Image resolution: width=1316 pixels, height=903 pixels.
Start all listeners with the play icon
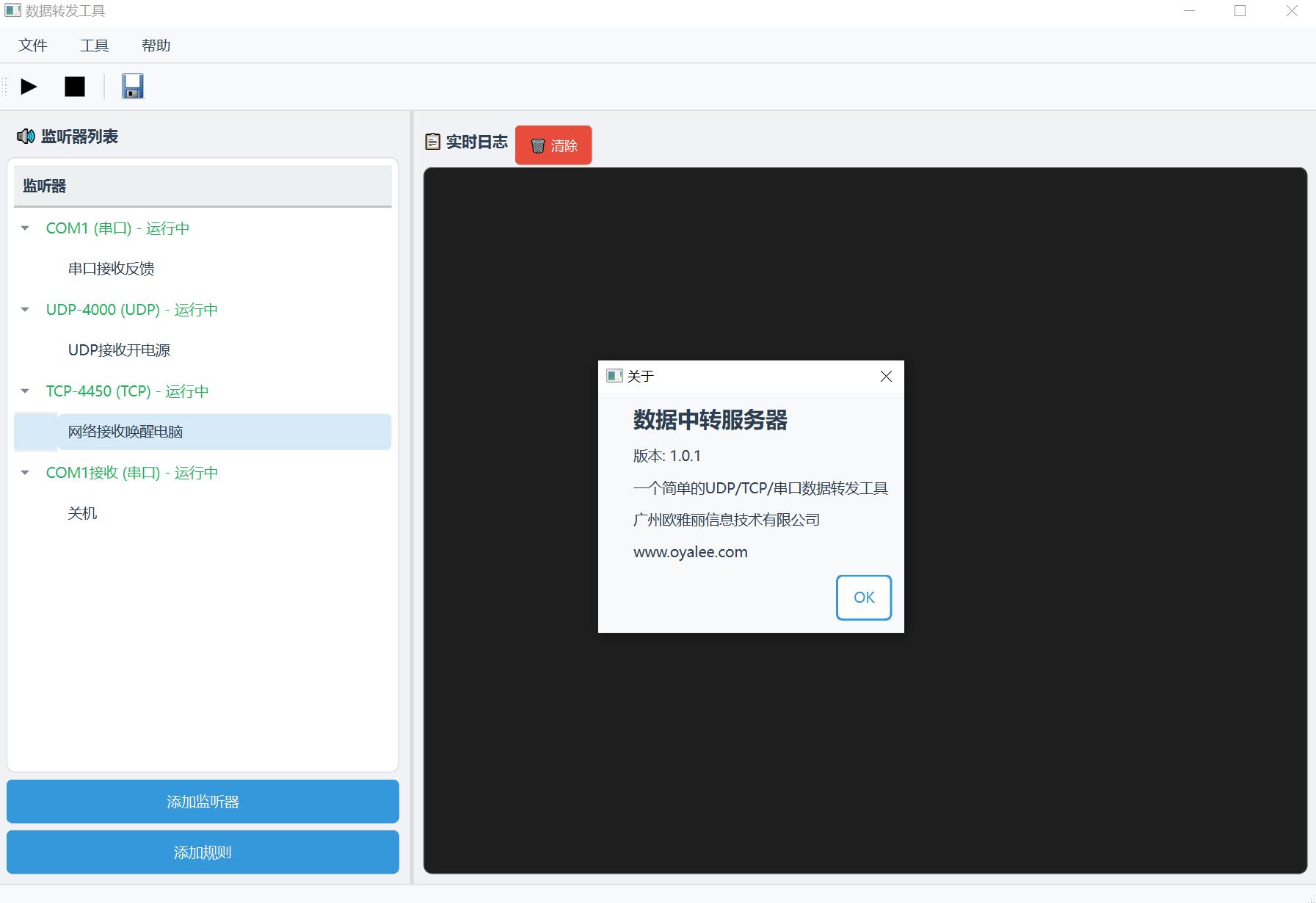coord(29,87)
